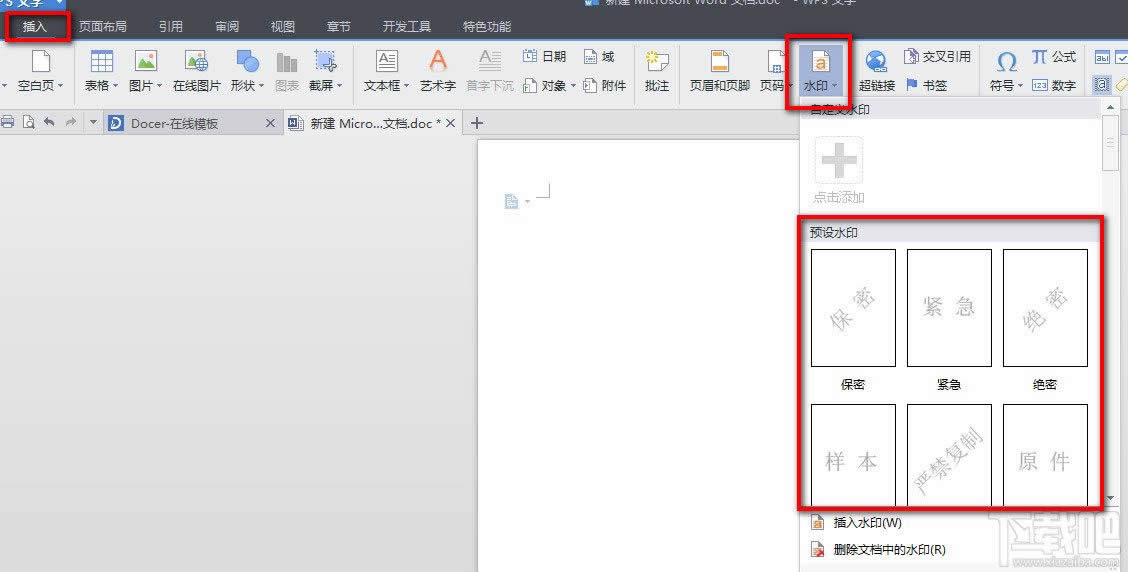Click the 交叉引用 (cross-reference) icon
Viewport: 1128px width, 572px height.
(912, 57)
